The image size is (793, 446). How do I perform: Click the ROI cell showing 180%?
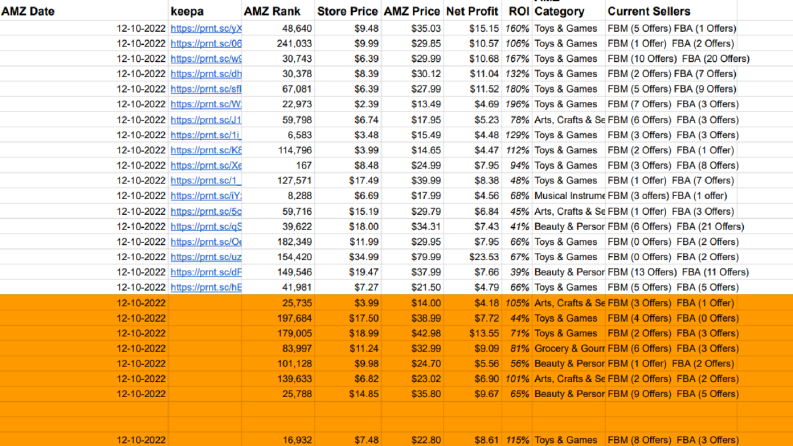[517, 89]
